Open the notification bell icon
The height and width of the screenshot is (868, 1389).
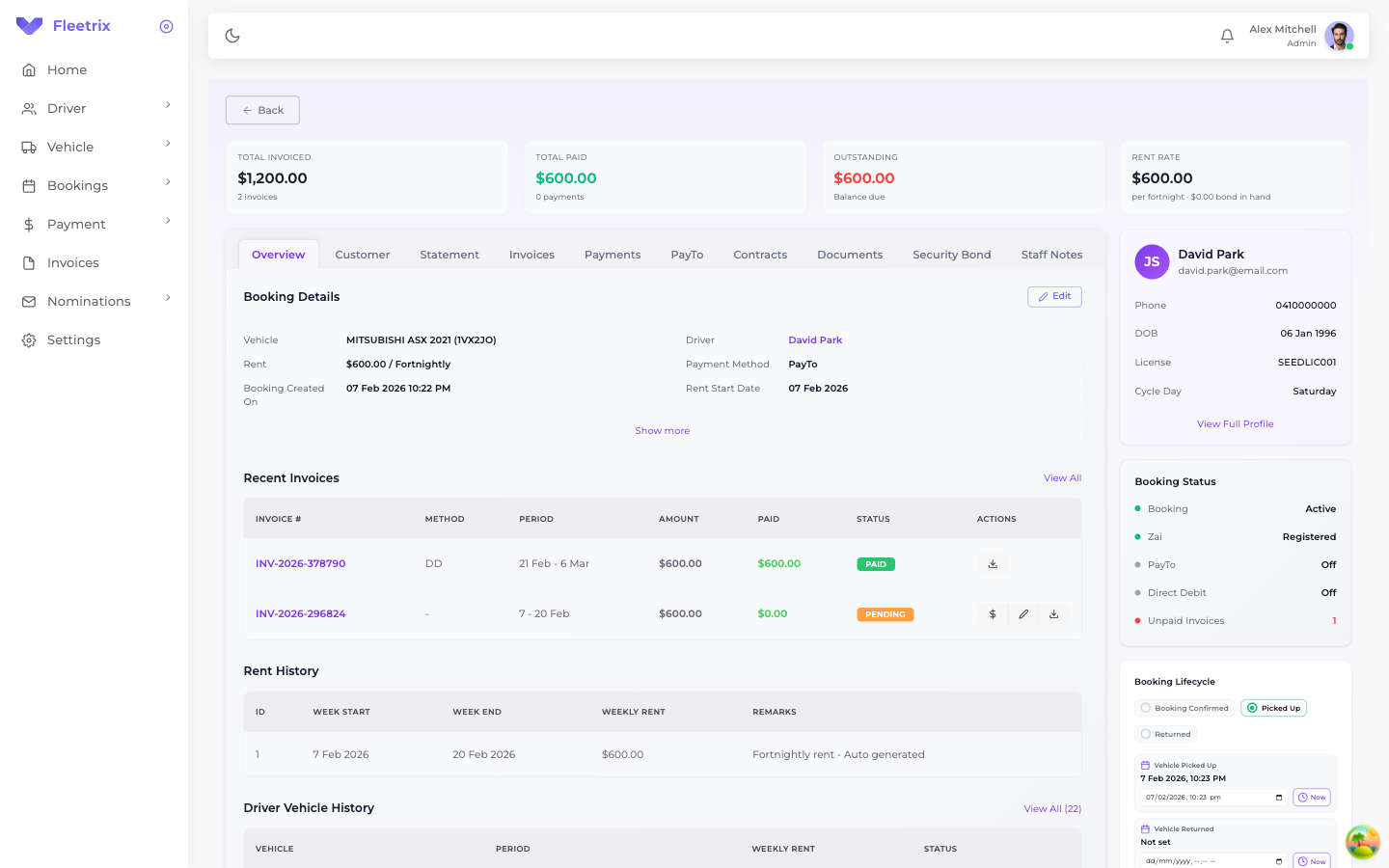1227,35
